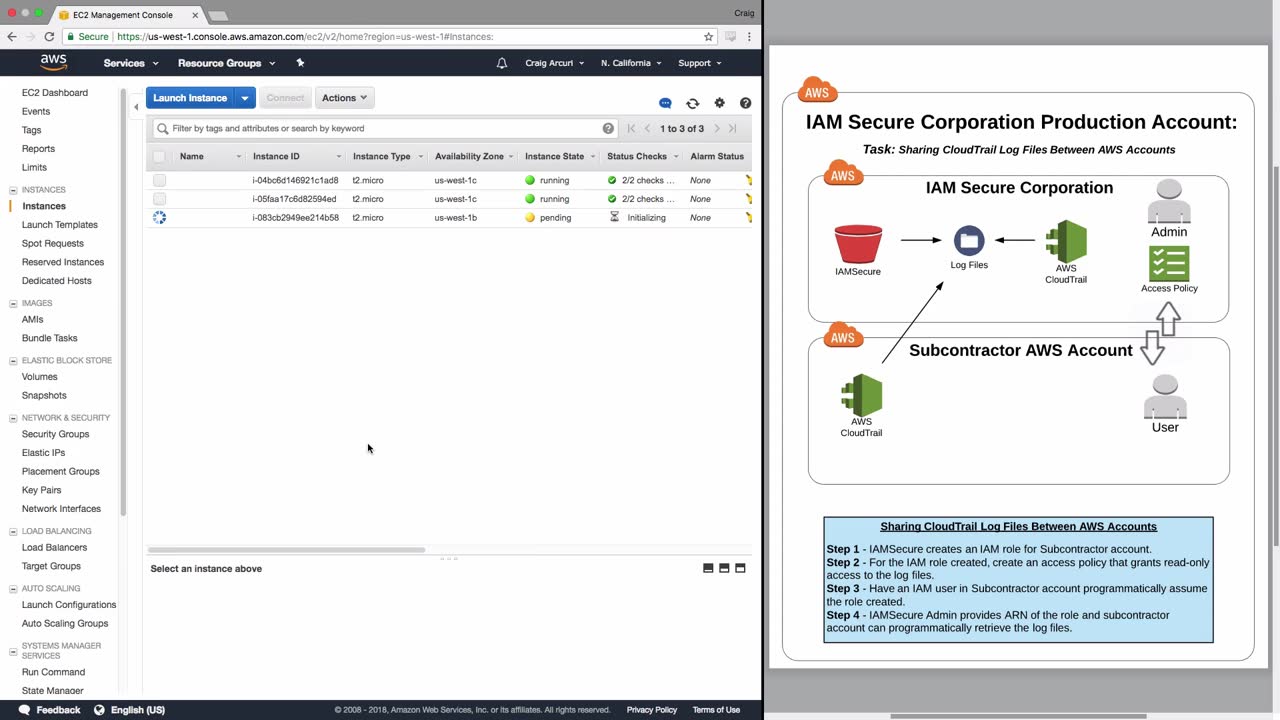1280x720 pixels.
Task: Click the instance search filter field
Action: (384, 128)
